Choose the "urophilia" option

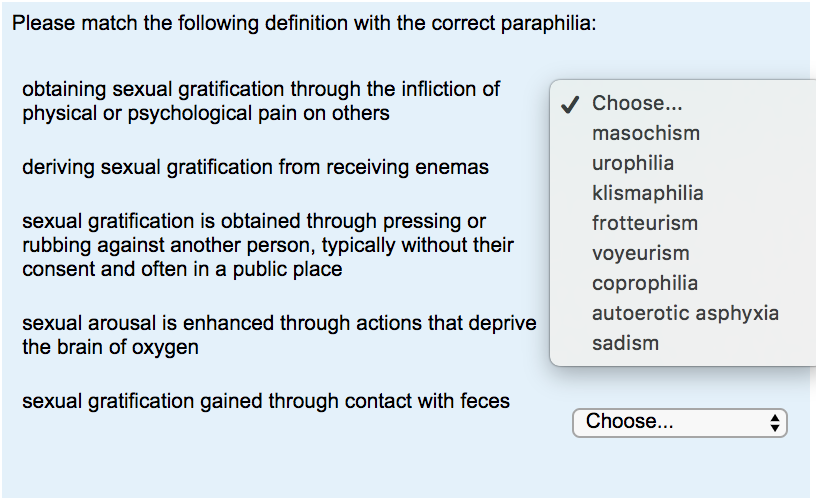tap(632, 163)
